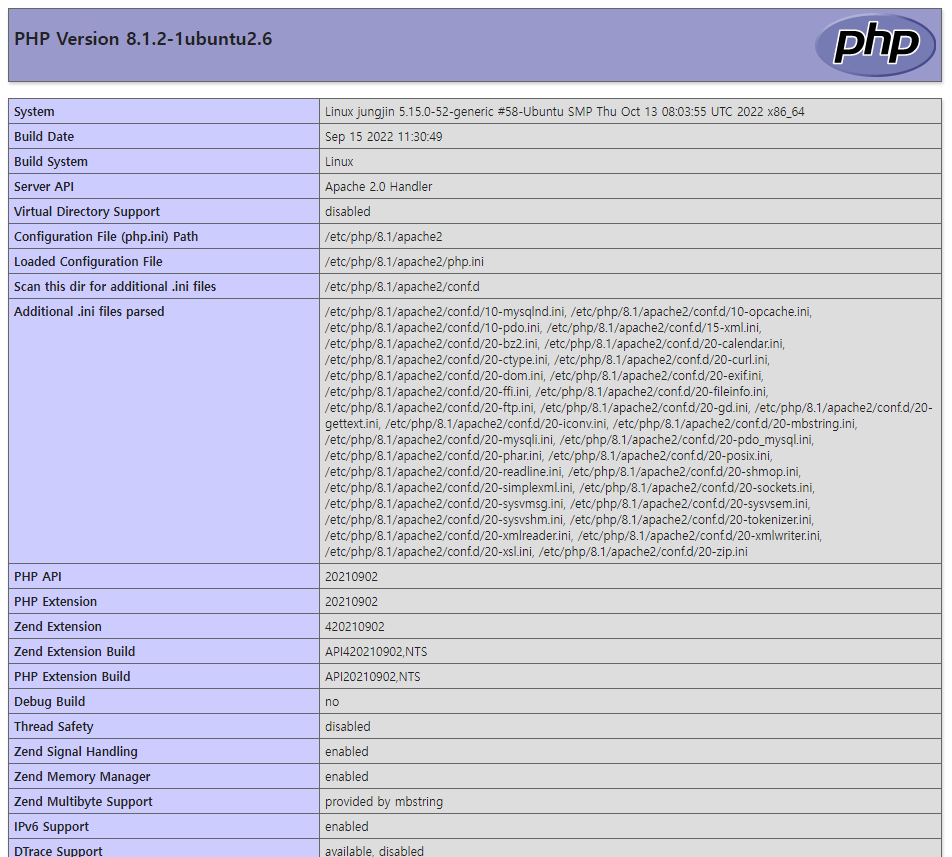This screenshot has height=857, width=952.
Task: Click the Zend Extension Build label
Action: tap(75, 651)
